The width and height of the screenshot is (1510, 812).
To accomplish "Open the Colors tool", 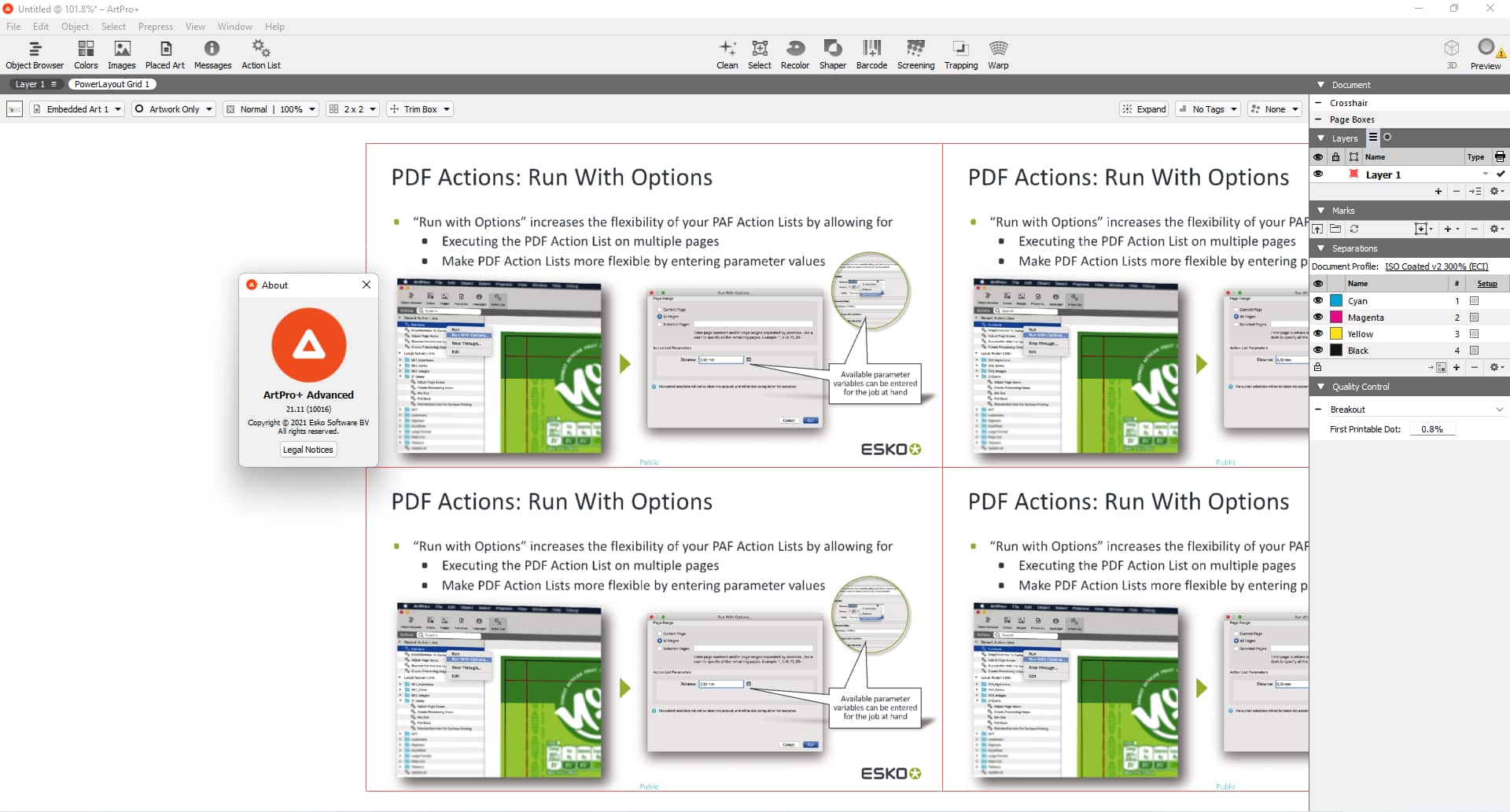I will pyautogui.click(x=86, y=55).
